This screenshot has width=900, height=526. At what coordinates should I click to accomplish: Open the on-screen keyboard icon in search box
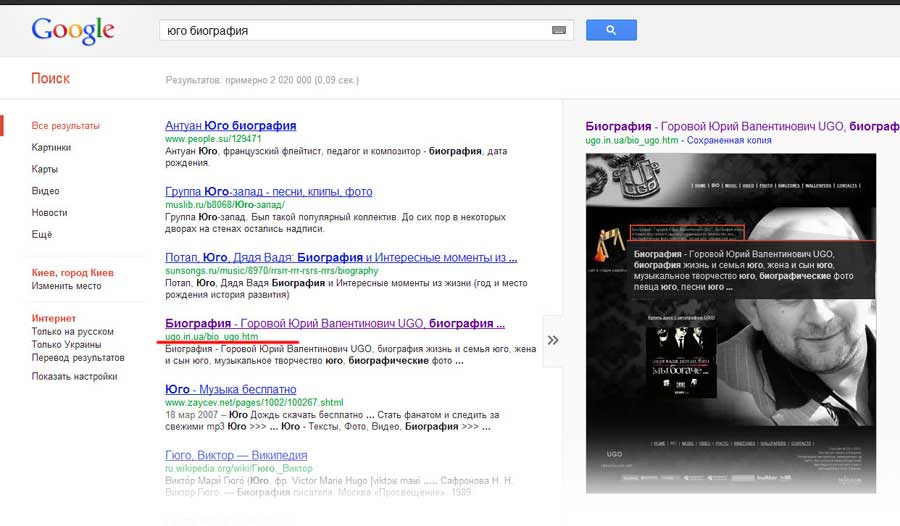(558, 30)
